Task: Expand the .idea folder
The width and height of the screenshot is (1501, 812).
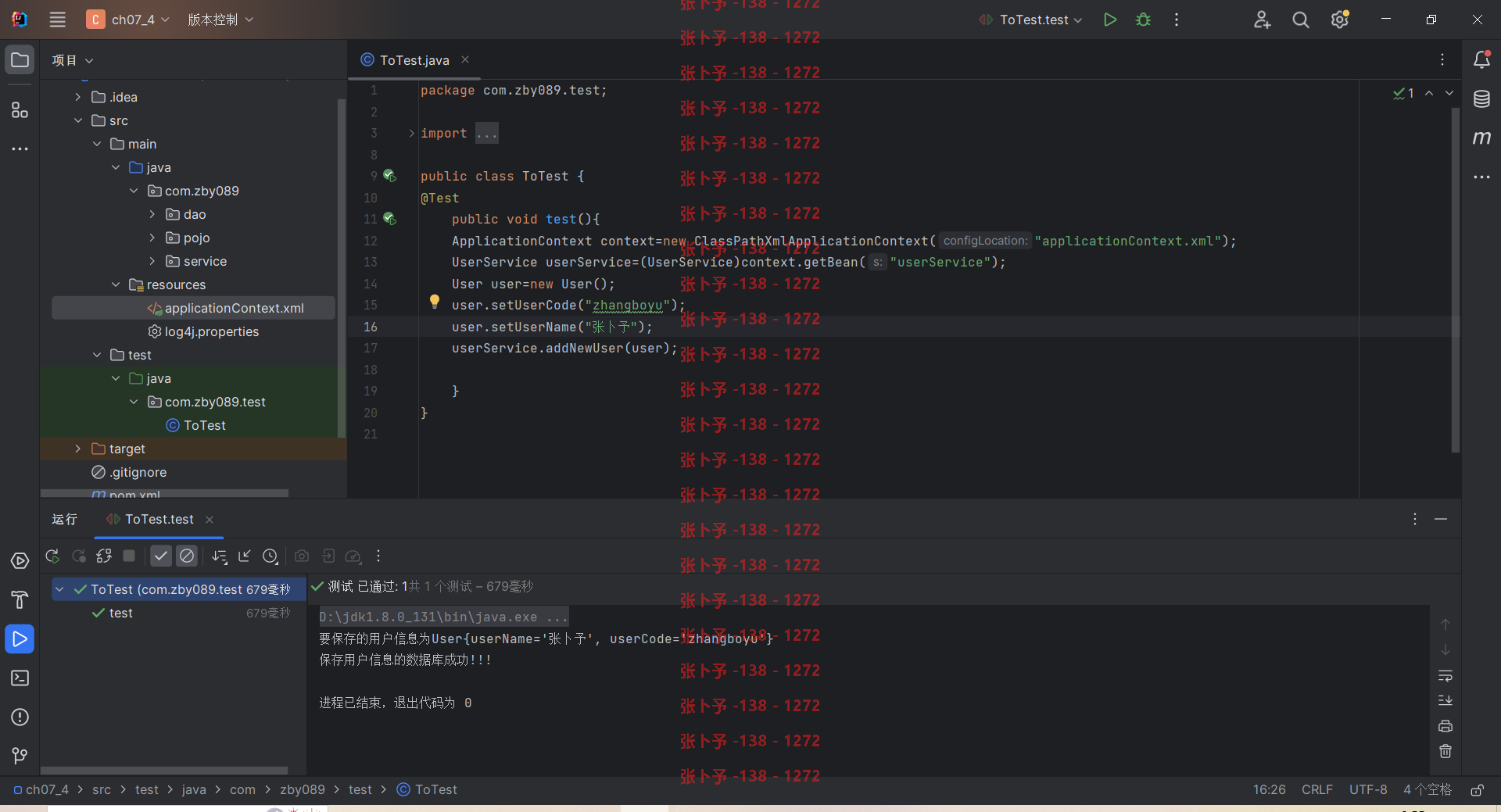Action: coord(77,97)
